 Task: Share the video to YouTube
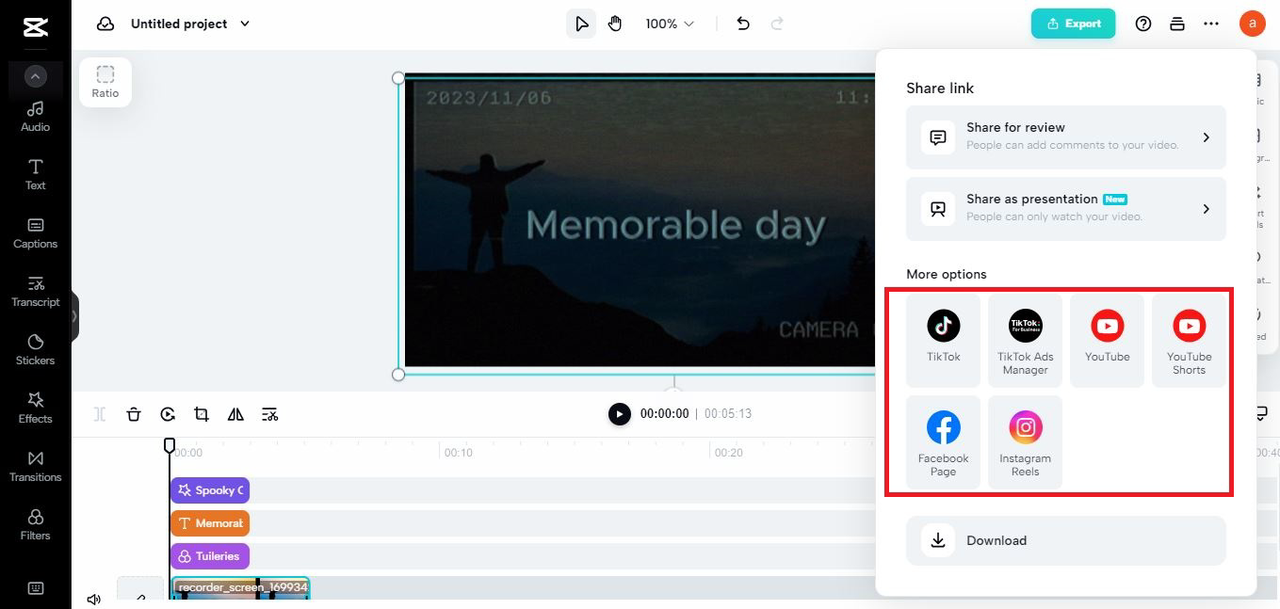(1107, 340)
